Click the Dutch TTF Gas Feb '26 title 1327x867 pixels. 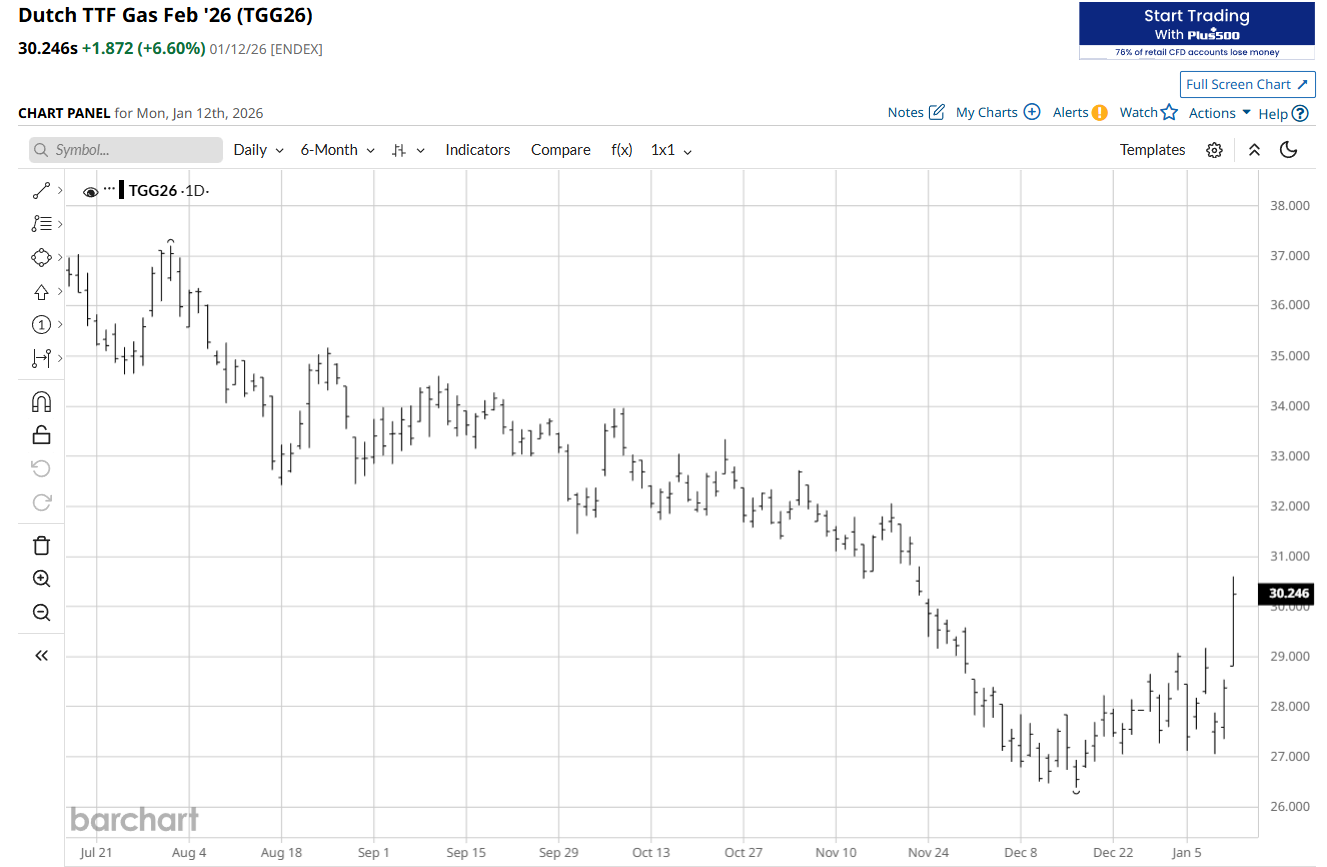pos(165,15)
